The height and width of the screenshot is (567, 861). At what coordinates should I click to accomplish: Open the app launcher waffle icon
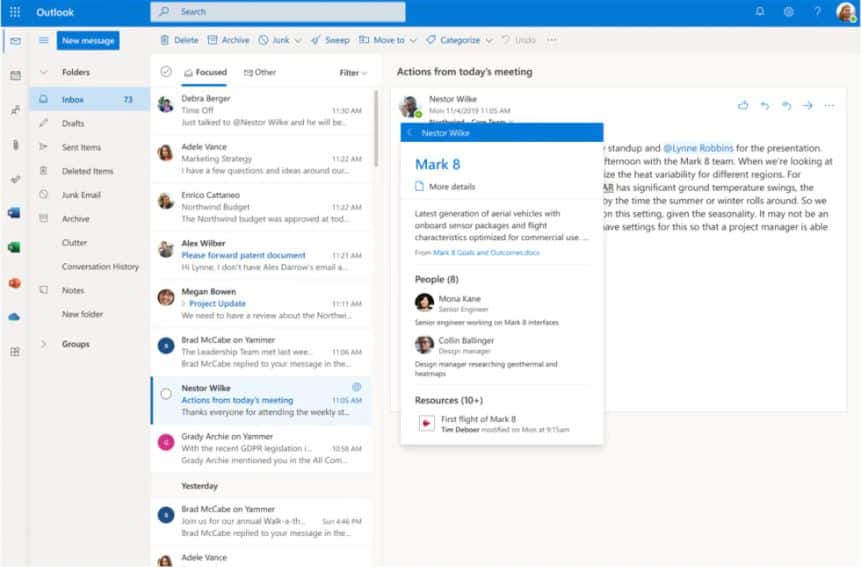click(x=15, y=12)
